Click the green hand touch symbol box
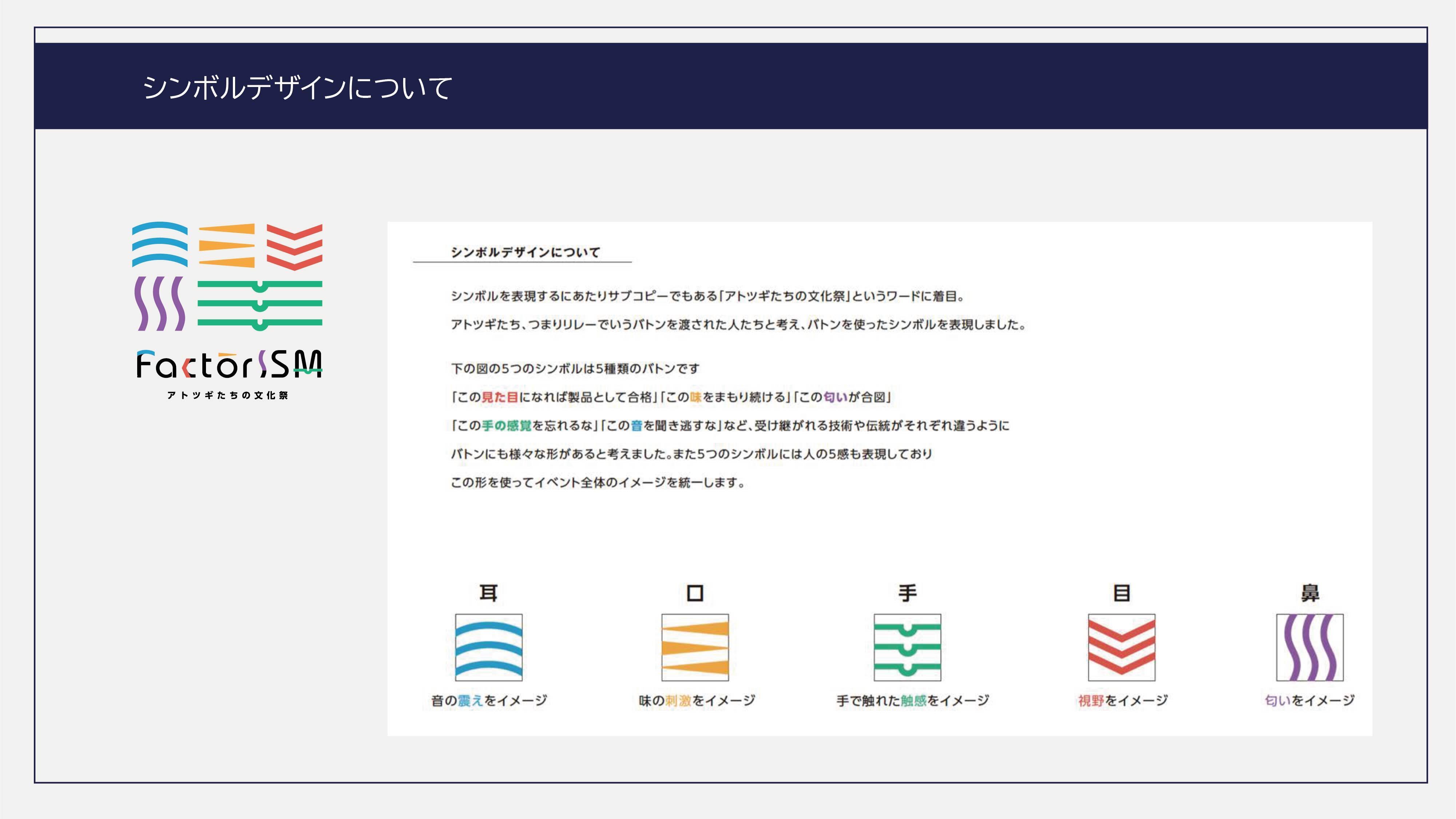 point(907,647)
